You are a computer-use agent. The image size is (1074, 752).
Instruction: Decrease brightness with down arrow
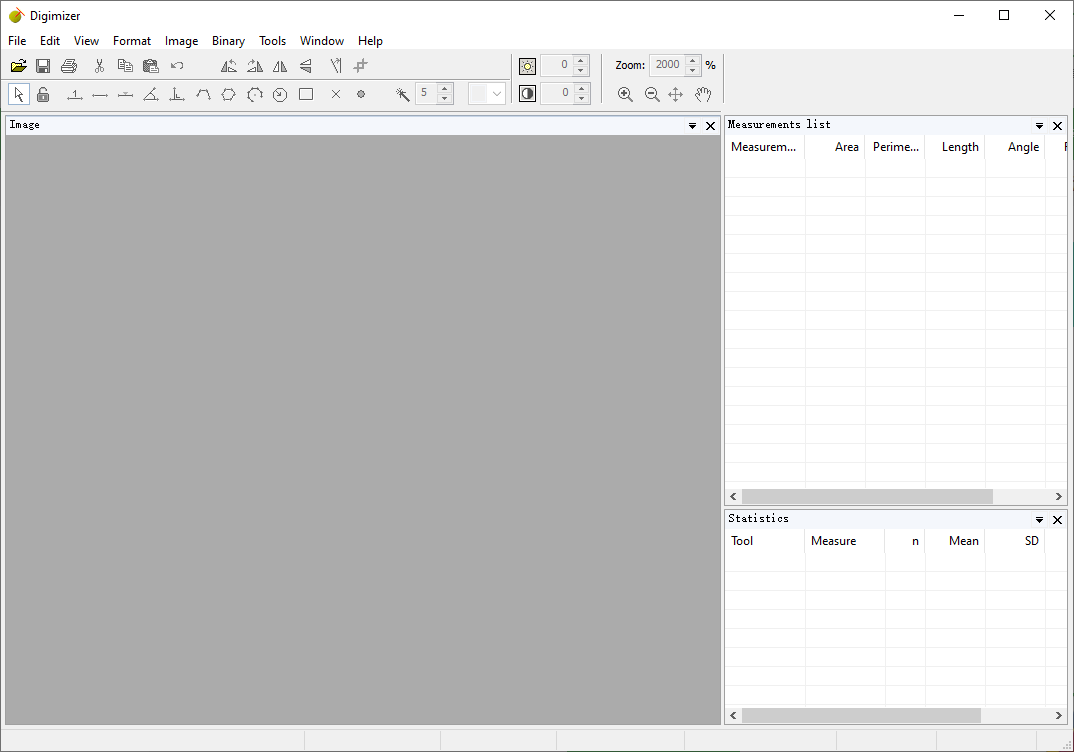click(x=581, y=71)
